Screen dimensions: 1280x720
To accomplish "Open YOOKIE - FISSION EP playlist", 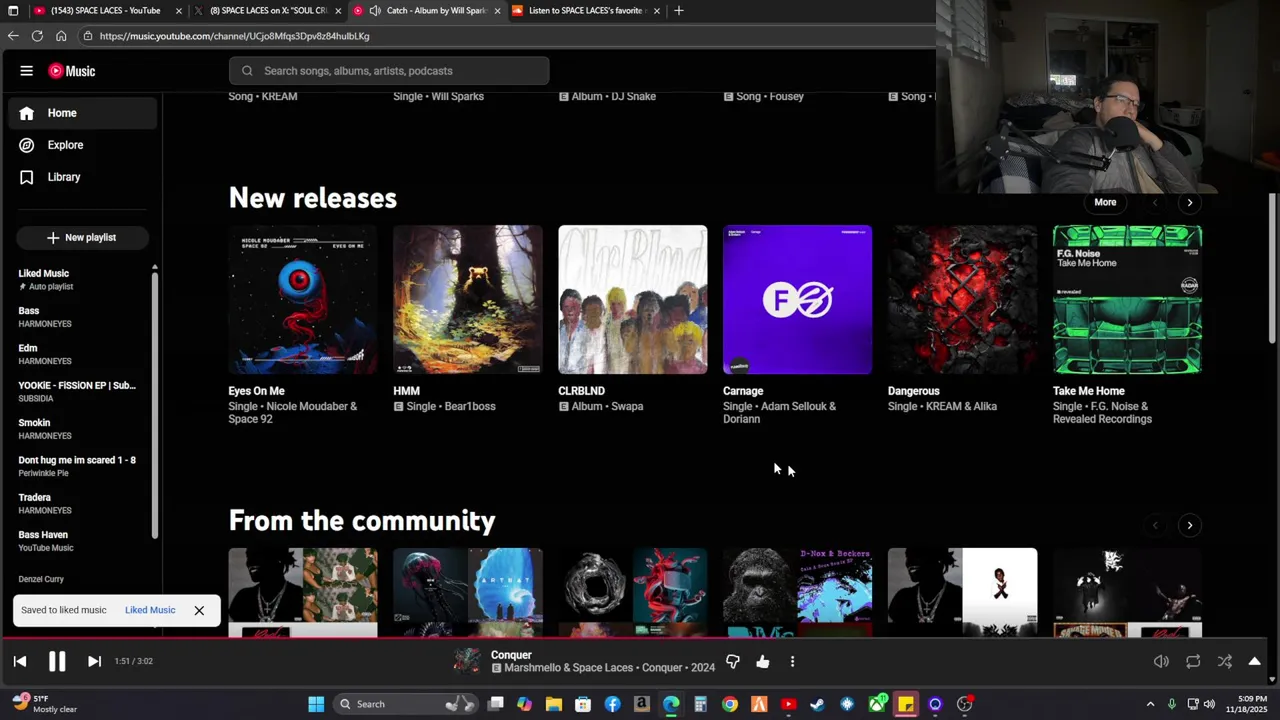I will 80,391.
